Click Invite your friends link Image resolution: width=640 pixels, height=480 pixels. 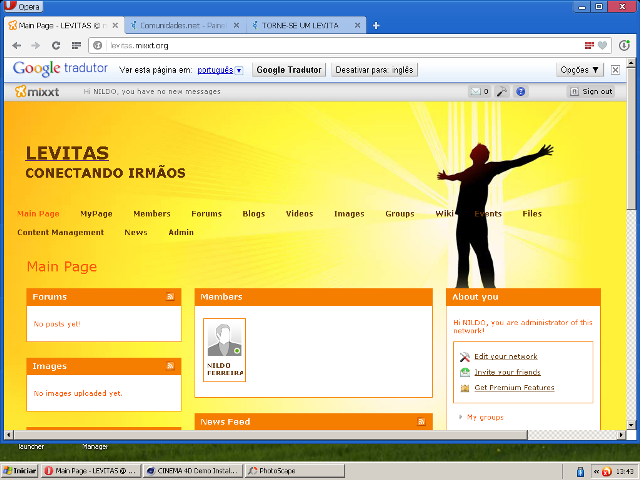[507, 372]
